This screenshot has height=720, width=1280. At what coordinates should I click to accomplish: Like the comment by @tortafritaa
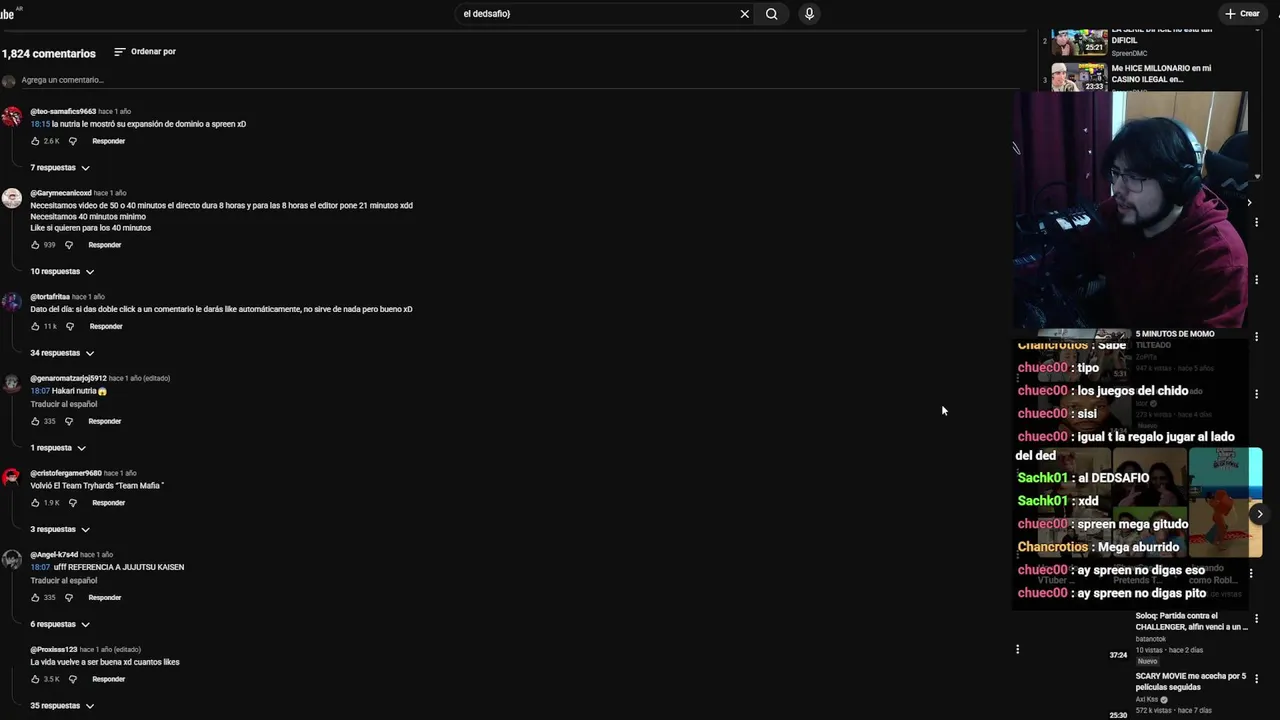point(35,327)
